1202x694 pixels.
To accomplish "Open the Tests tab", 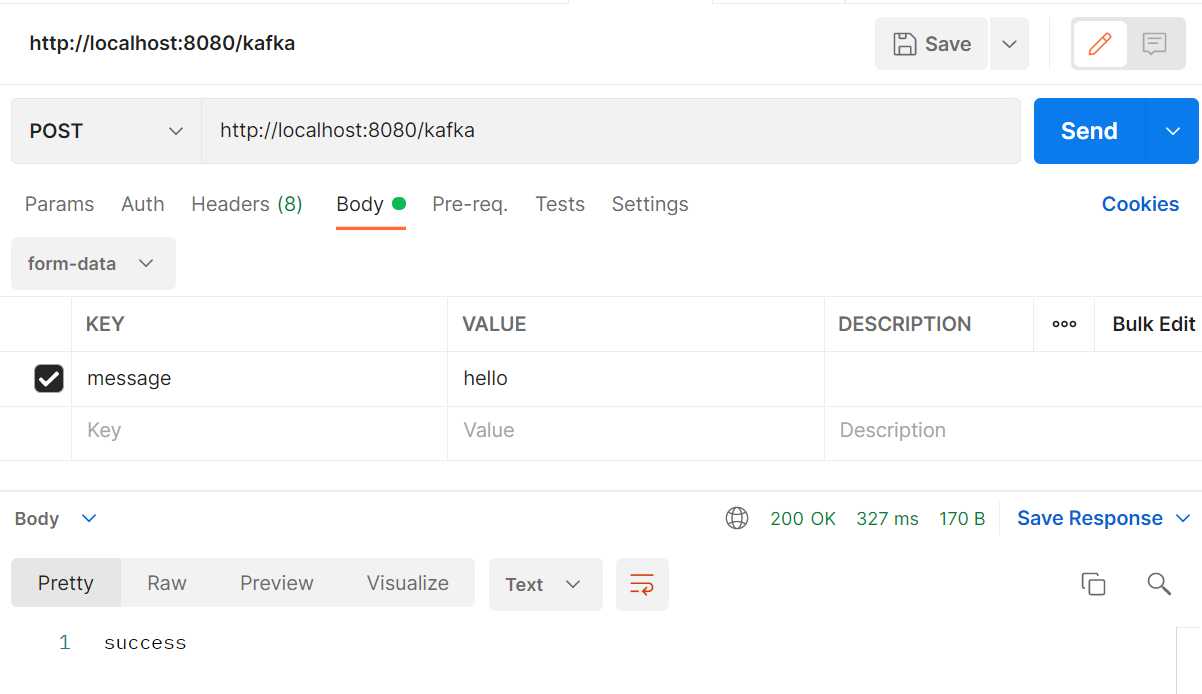I will click(x=560, y=204).
